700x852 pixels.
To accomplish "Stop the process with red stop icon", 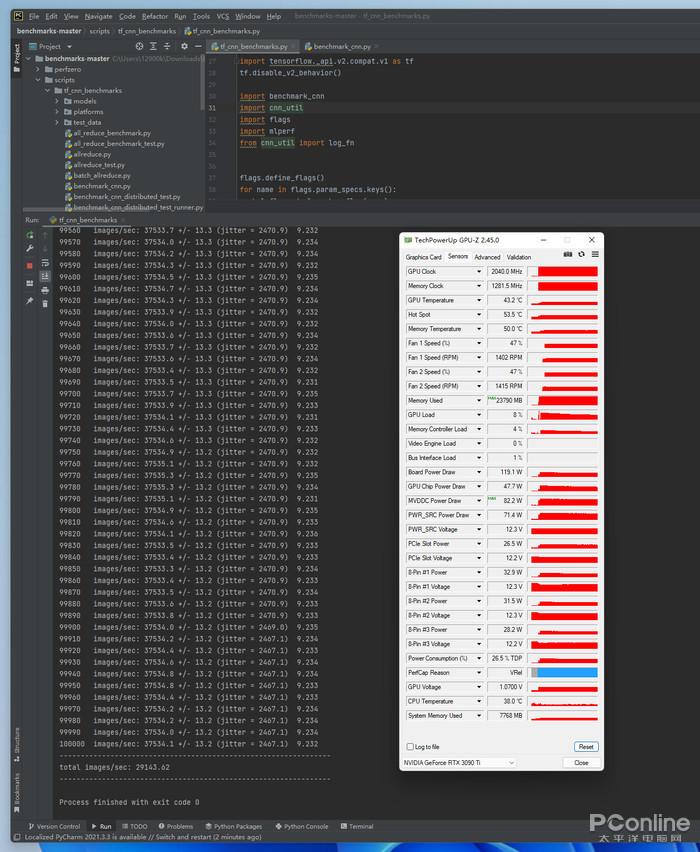I will tap(30, 266).
